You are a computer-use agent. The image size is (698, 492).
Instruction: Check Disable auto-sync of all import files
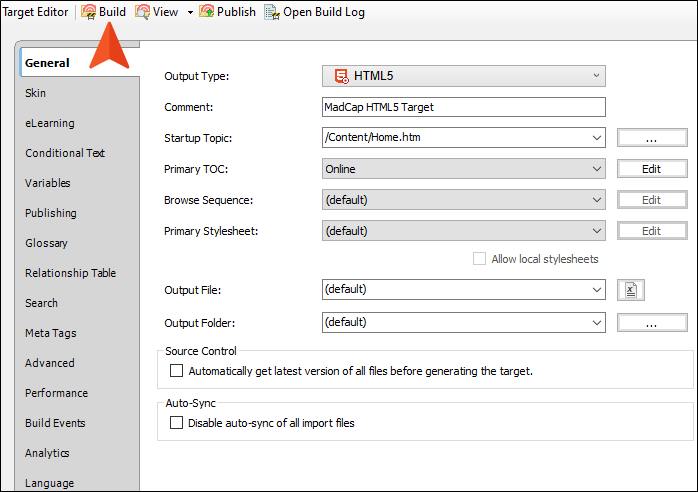point(176,423)
